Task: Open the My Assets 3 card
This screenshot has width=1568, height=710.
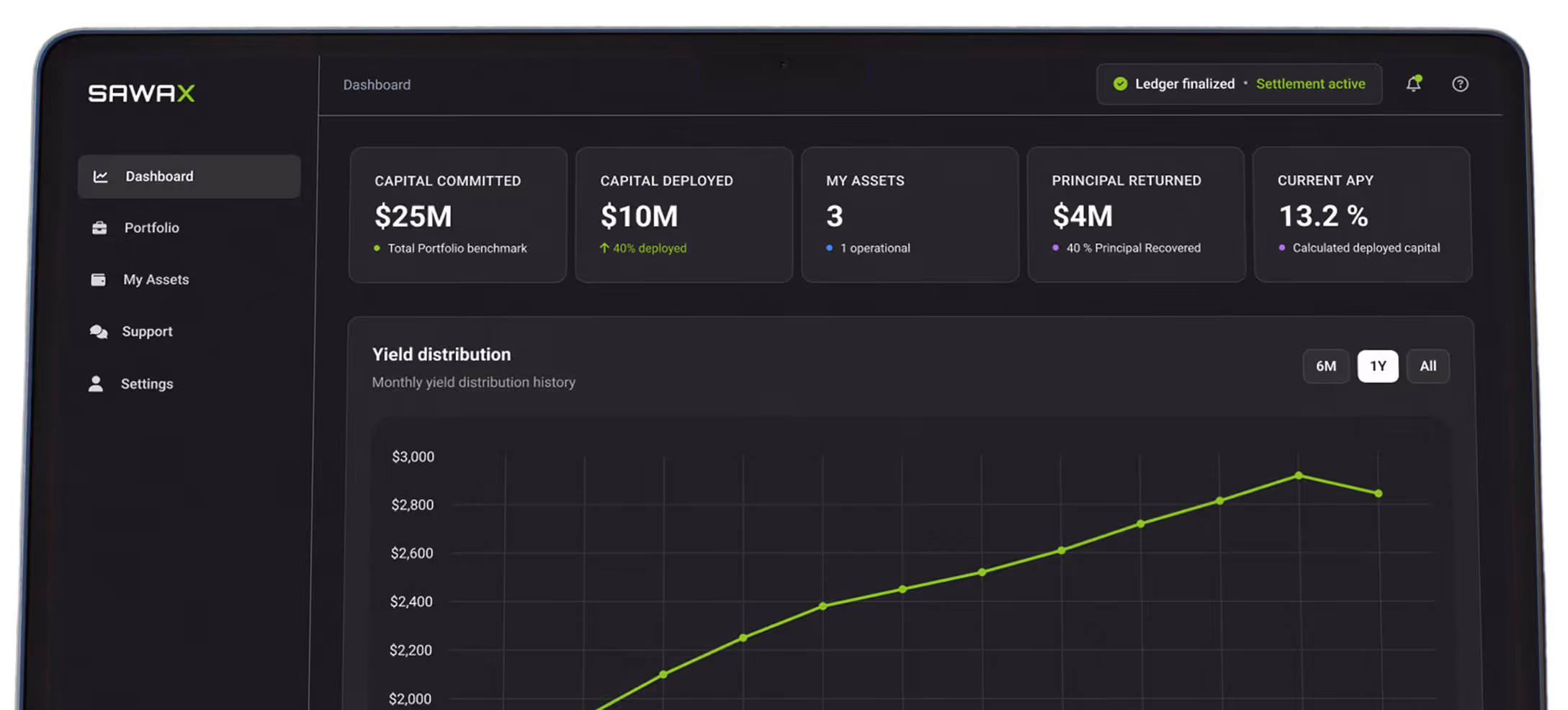Action: click(910, 215)
